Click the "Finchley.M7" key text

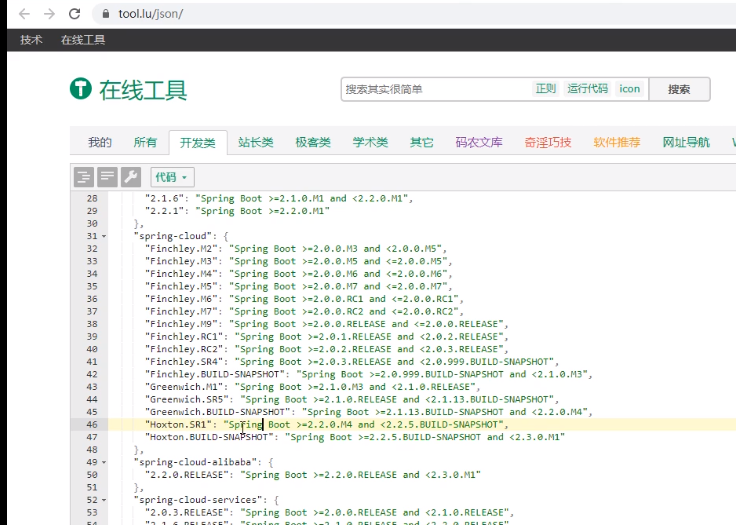pos(181,312)
